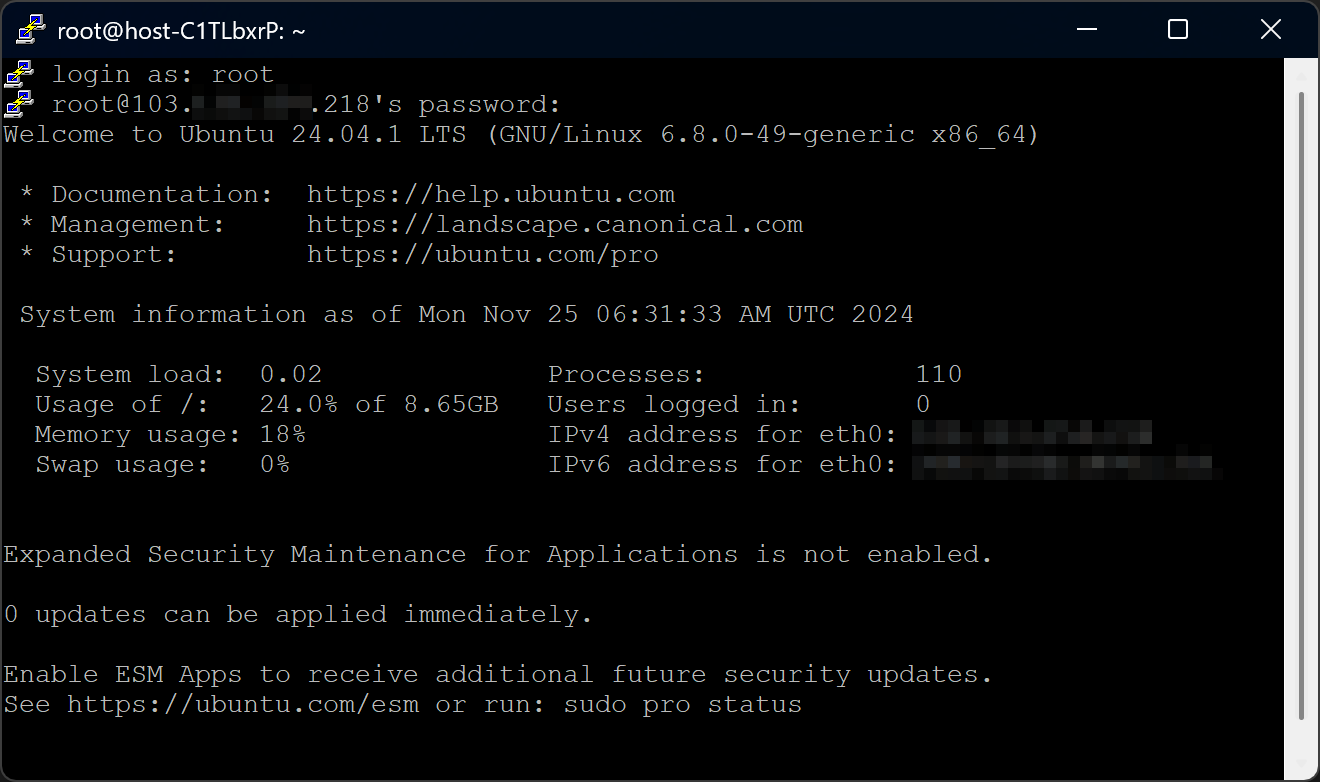Click the Memory usage 18% value
1320x782 pixels.
pyautogui.click(x=283, y=434)
